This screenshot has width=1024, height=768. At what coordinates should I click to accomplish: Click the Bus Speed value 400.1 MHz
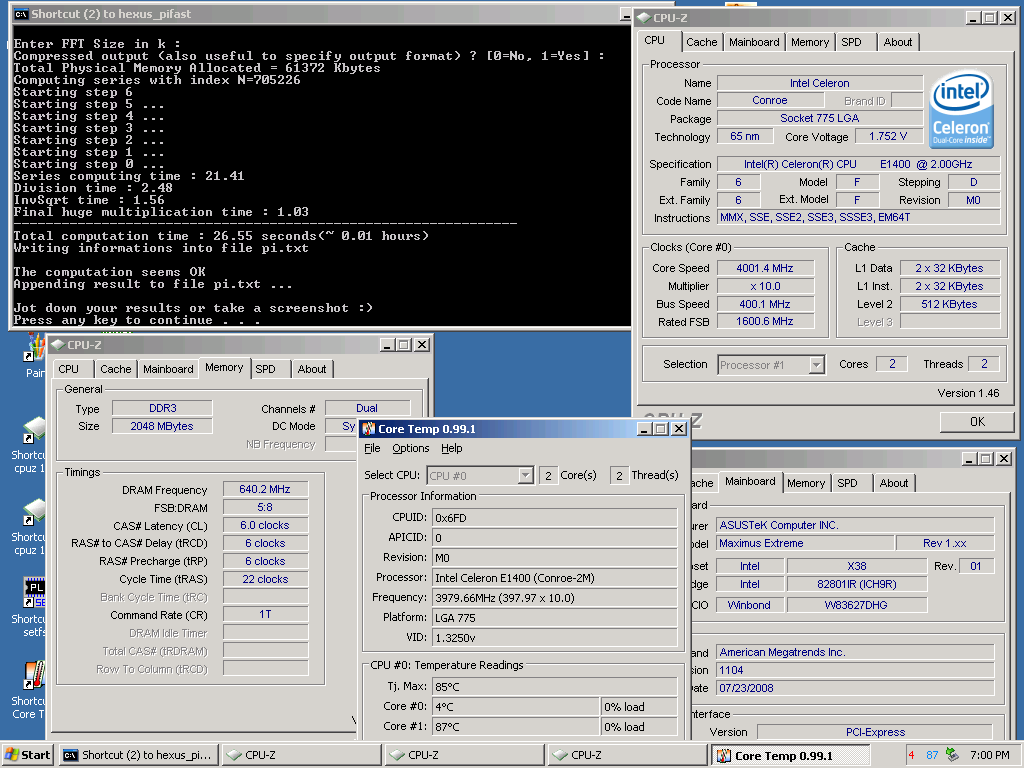coord(765,304)
